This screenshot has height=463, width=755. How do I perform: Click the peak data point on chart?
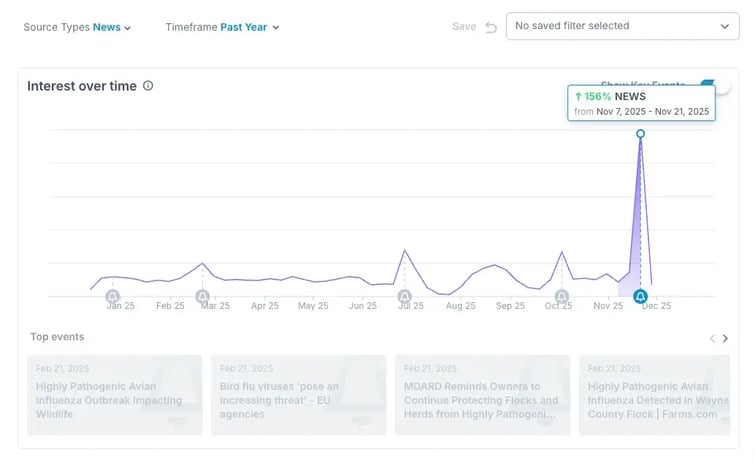pos(641,133)
